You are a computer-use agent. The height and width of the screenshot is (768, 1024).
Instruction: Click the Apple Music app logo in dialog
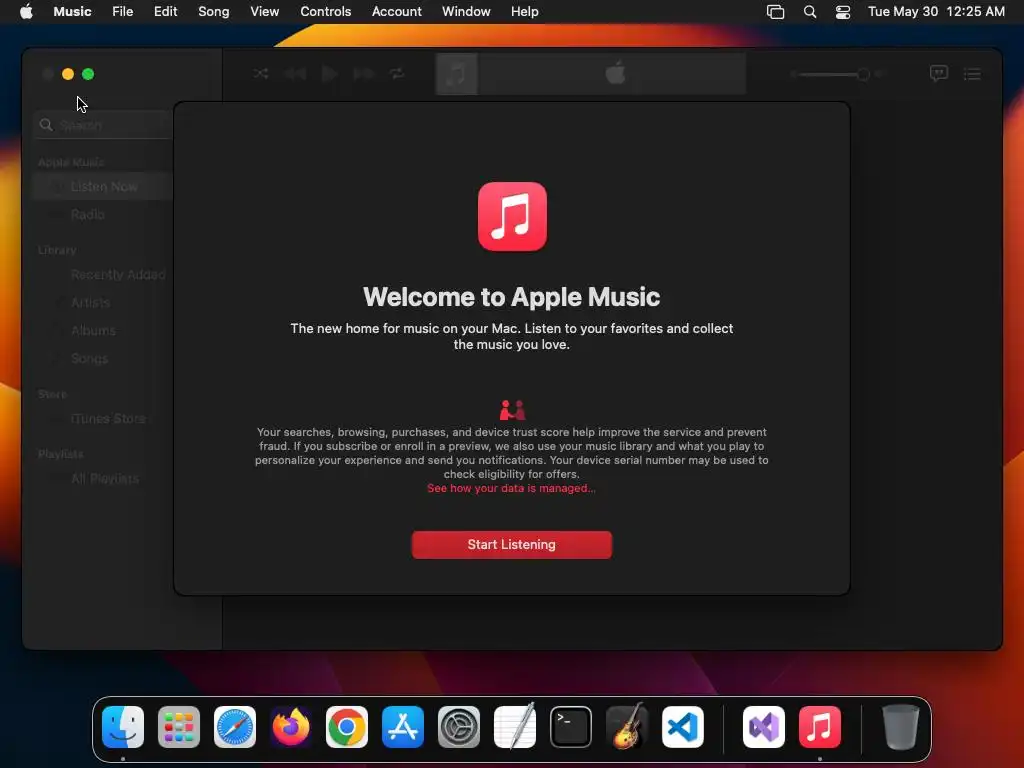pos(512,216)
